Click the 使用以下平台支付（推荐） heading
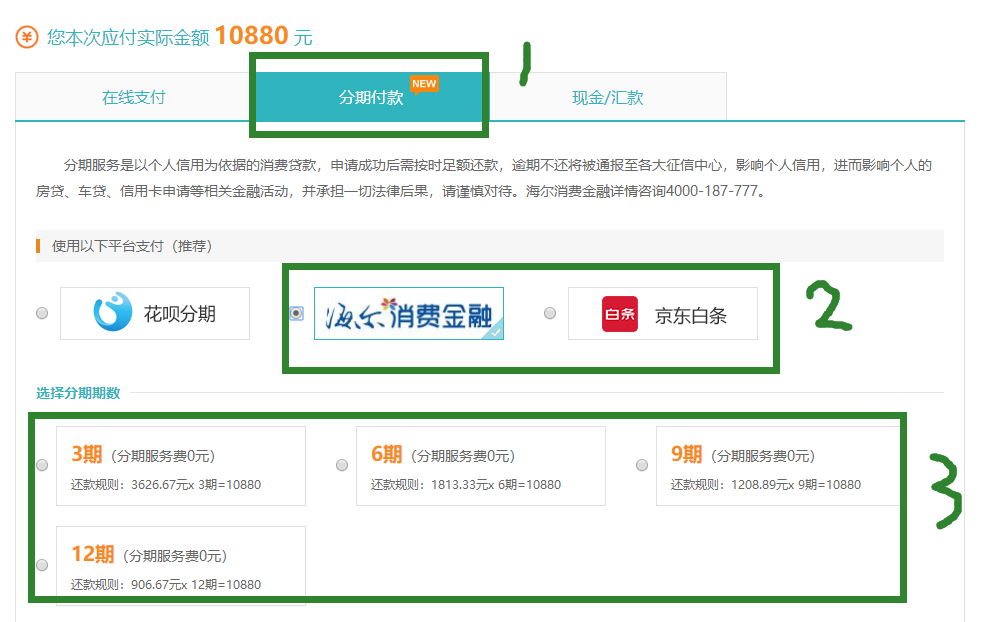Viewport: 987px width, 622px height. pyautogui.click(x=132, y=246)
